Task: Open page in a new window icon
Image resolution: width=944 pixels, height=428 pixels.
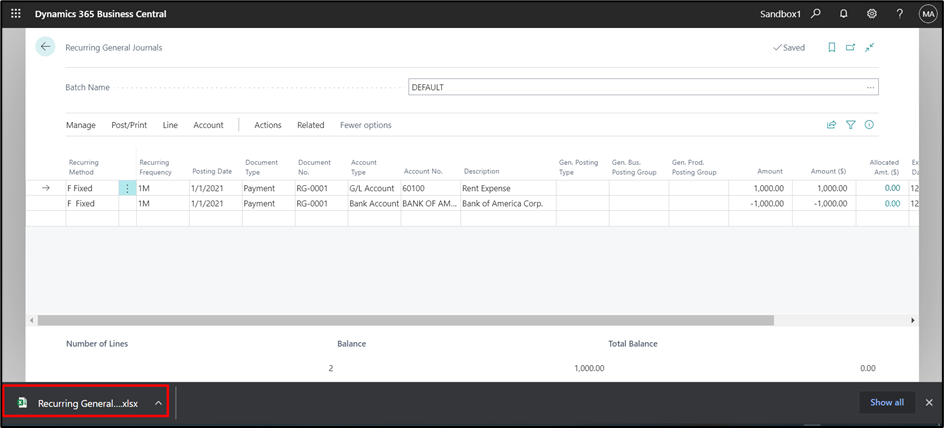Action: [x=850, y=48]
